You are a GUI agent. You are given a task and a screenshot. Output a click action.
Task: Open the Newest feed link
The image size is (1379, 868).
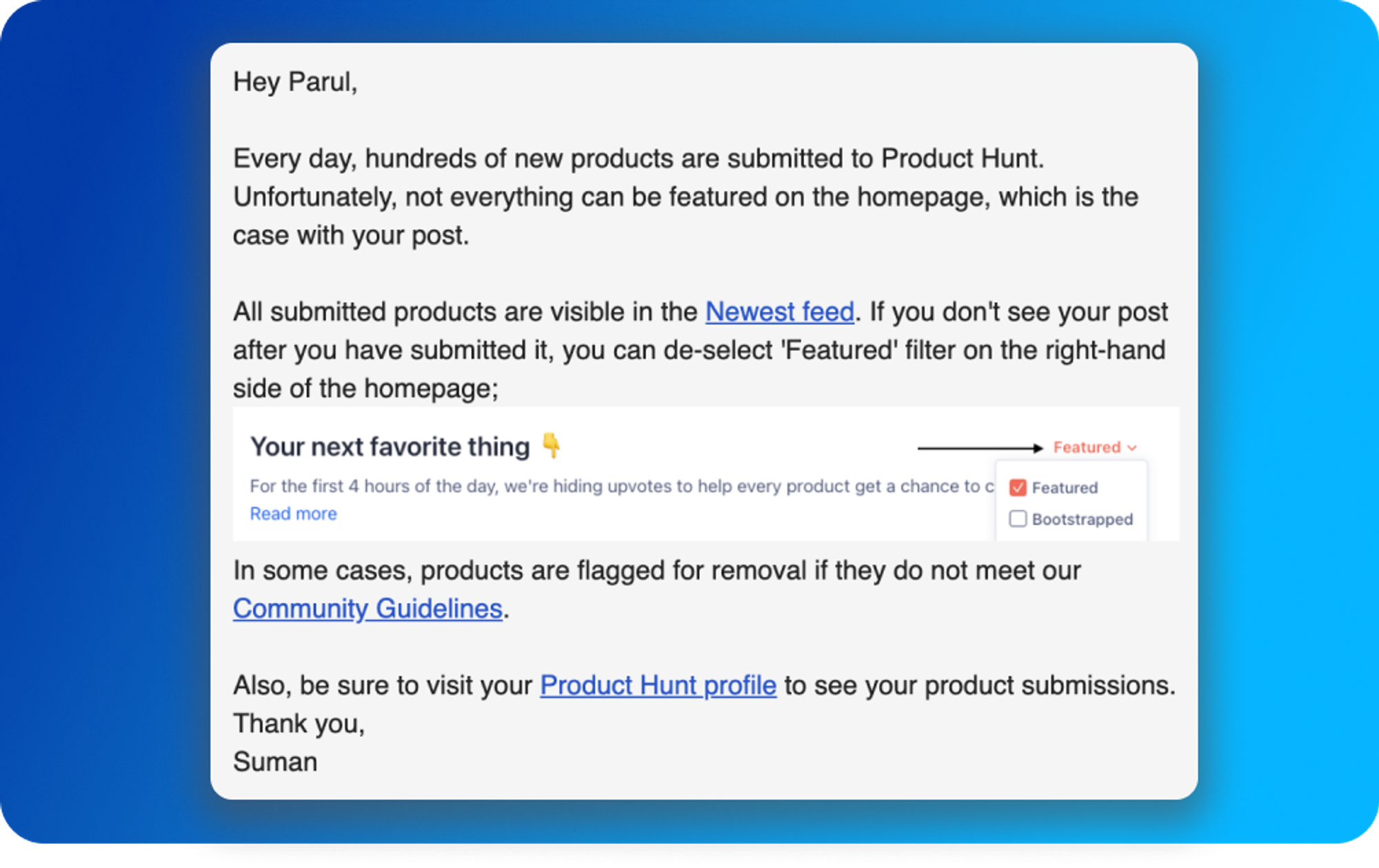point(779,312)
